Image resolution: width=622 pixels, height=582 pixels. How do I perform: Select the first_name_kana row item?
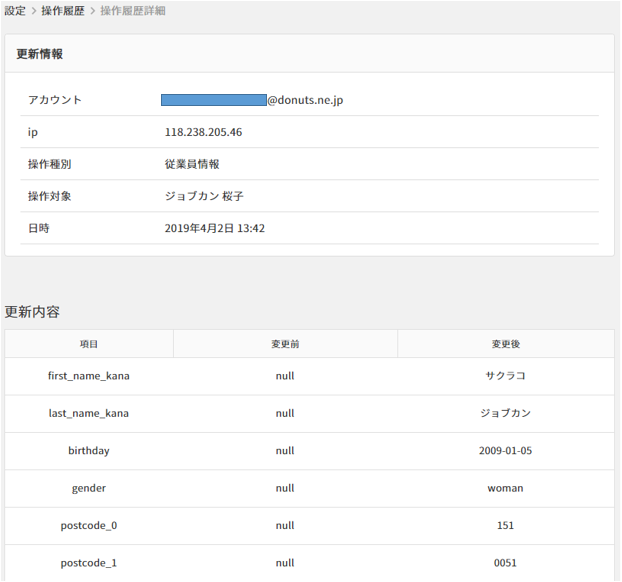(89, 376)
